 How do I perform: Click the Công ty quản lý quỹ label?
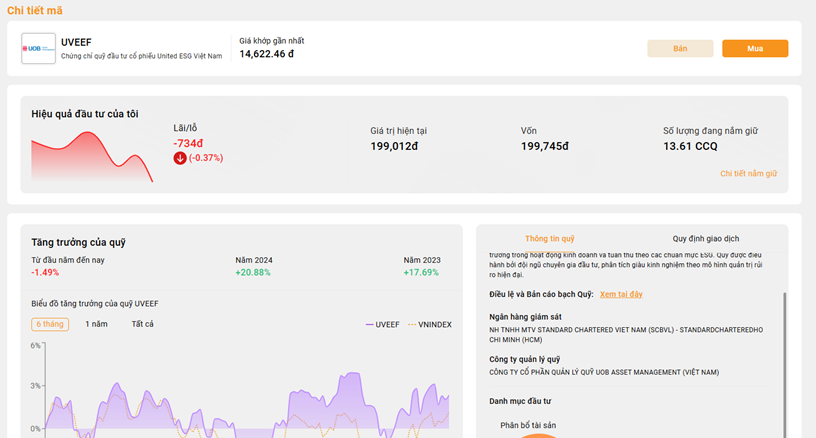525,359
